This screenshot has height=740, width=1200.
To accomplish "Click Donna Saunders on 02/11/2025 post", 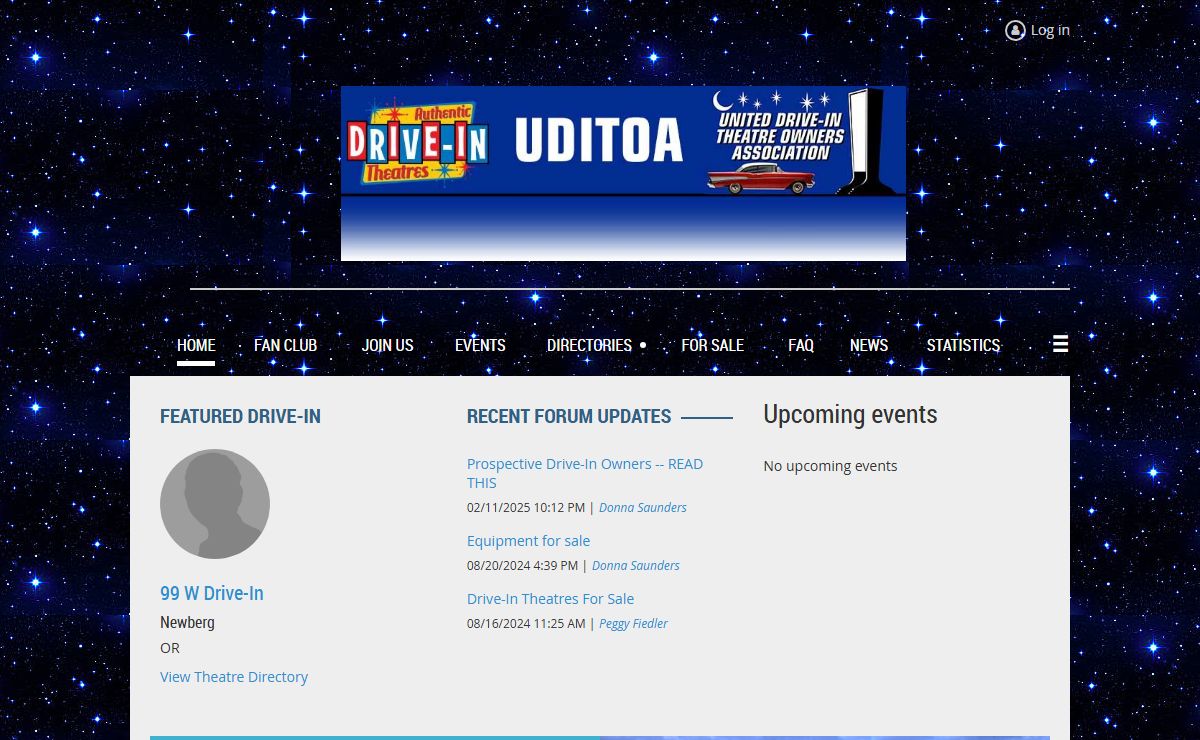I will (643, 508).
